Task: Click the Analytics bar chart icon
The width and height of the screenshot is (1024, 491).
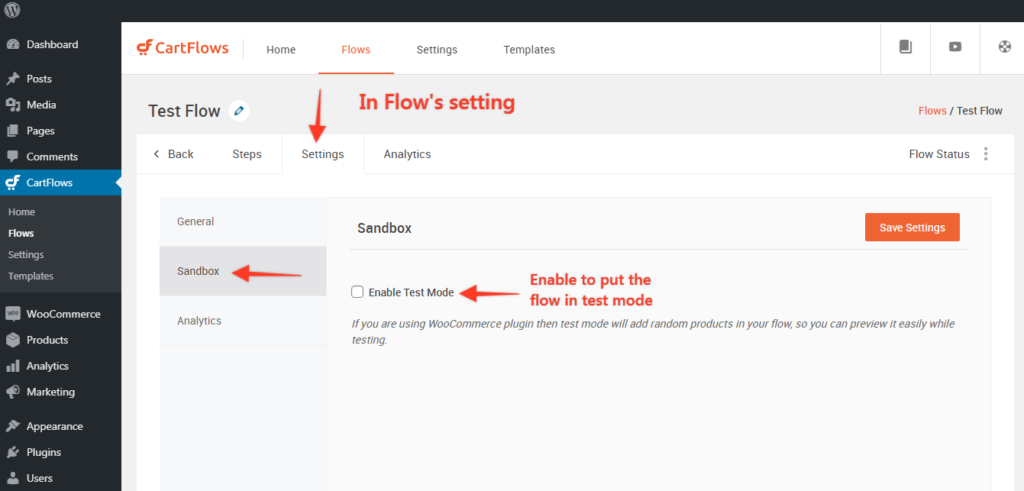Action: click(x=12, y=366)
